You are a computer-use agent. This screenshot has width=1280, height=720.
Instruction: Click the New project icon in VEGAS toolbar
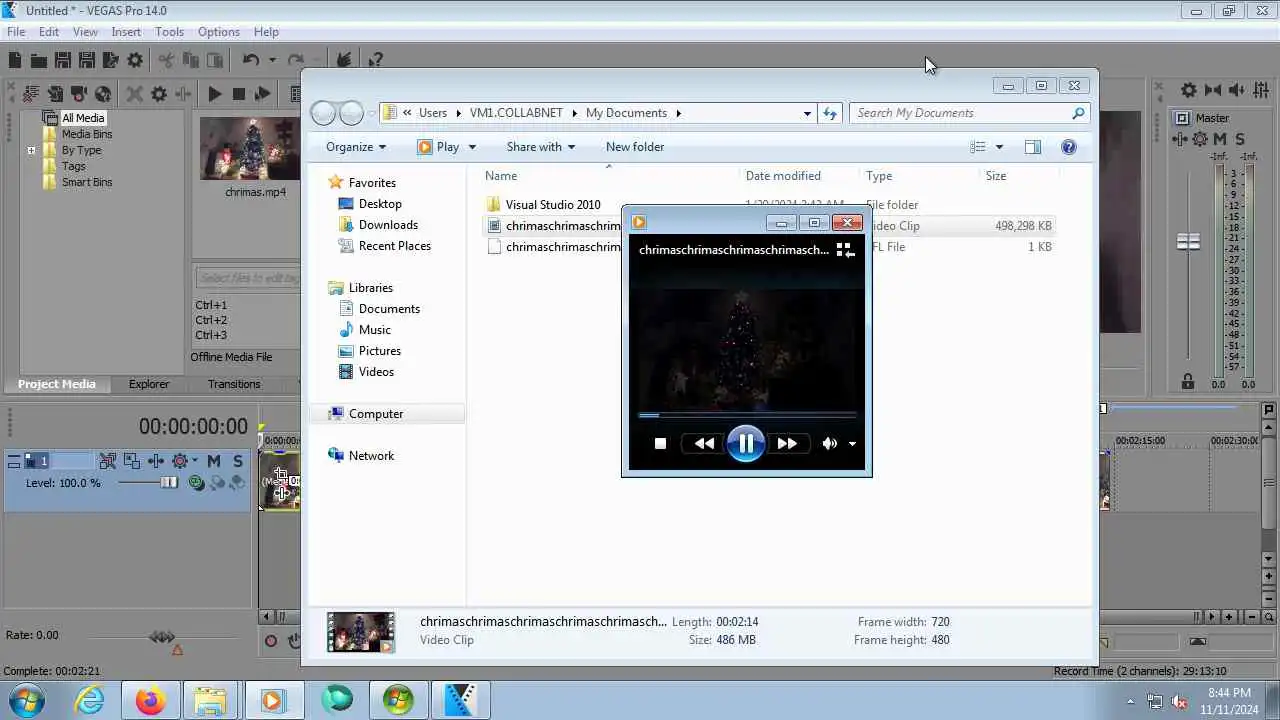[15, 61]
